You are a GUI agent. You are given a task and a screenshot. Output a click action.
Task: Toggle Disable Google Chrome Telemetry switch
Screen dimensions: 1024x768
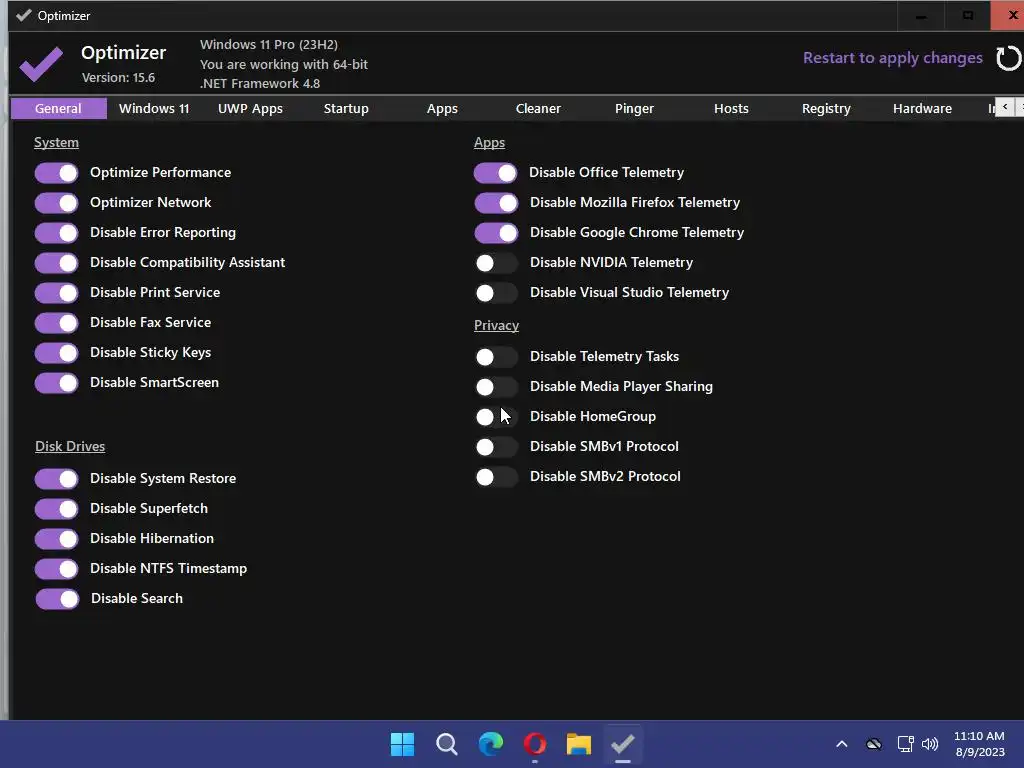tap(496, 233)
